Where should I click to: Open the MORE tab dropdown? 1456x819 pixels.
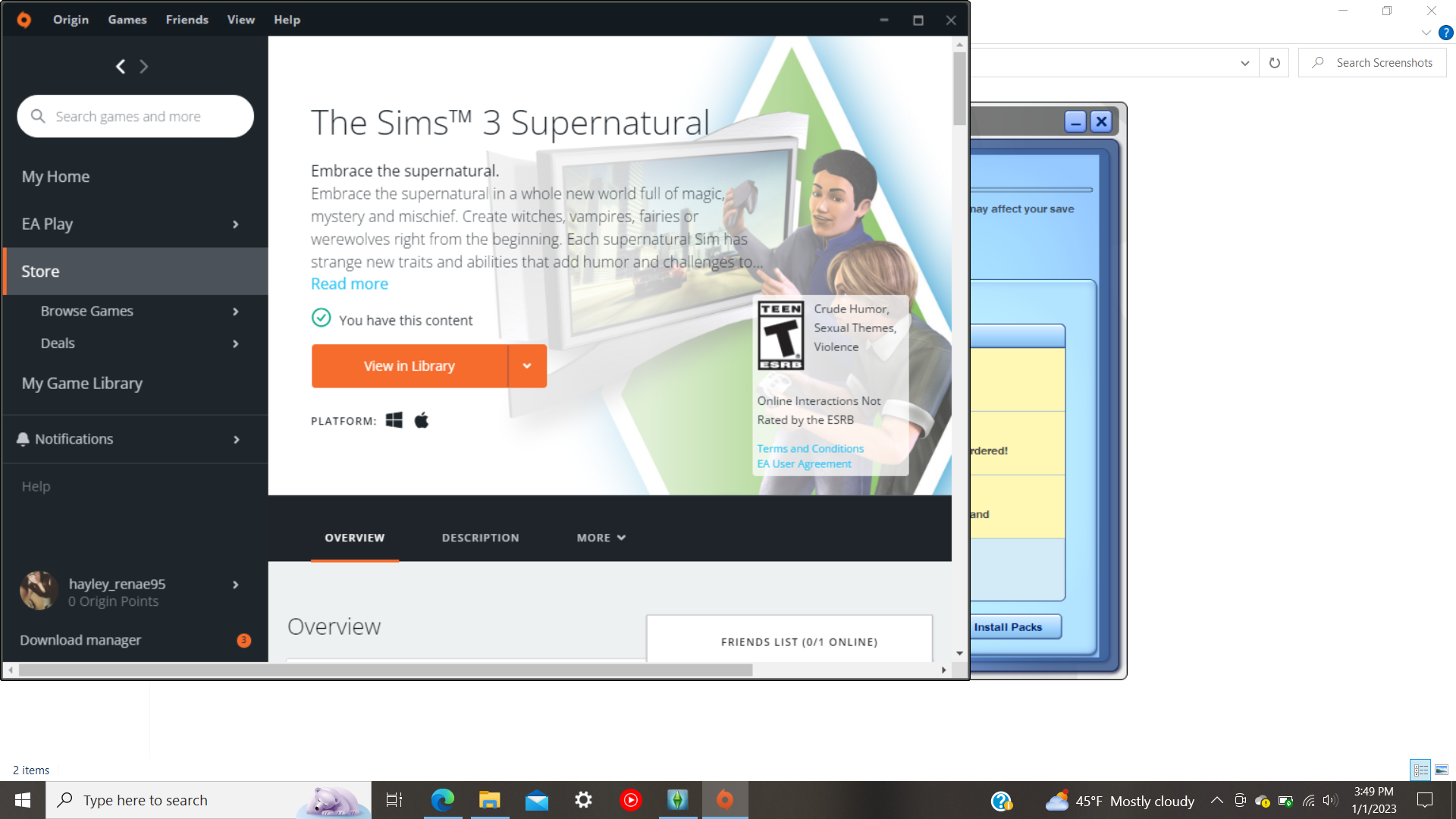pyautogui.click(x=601, y=538)
